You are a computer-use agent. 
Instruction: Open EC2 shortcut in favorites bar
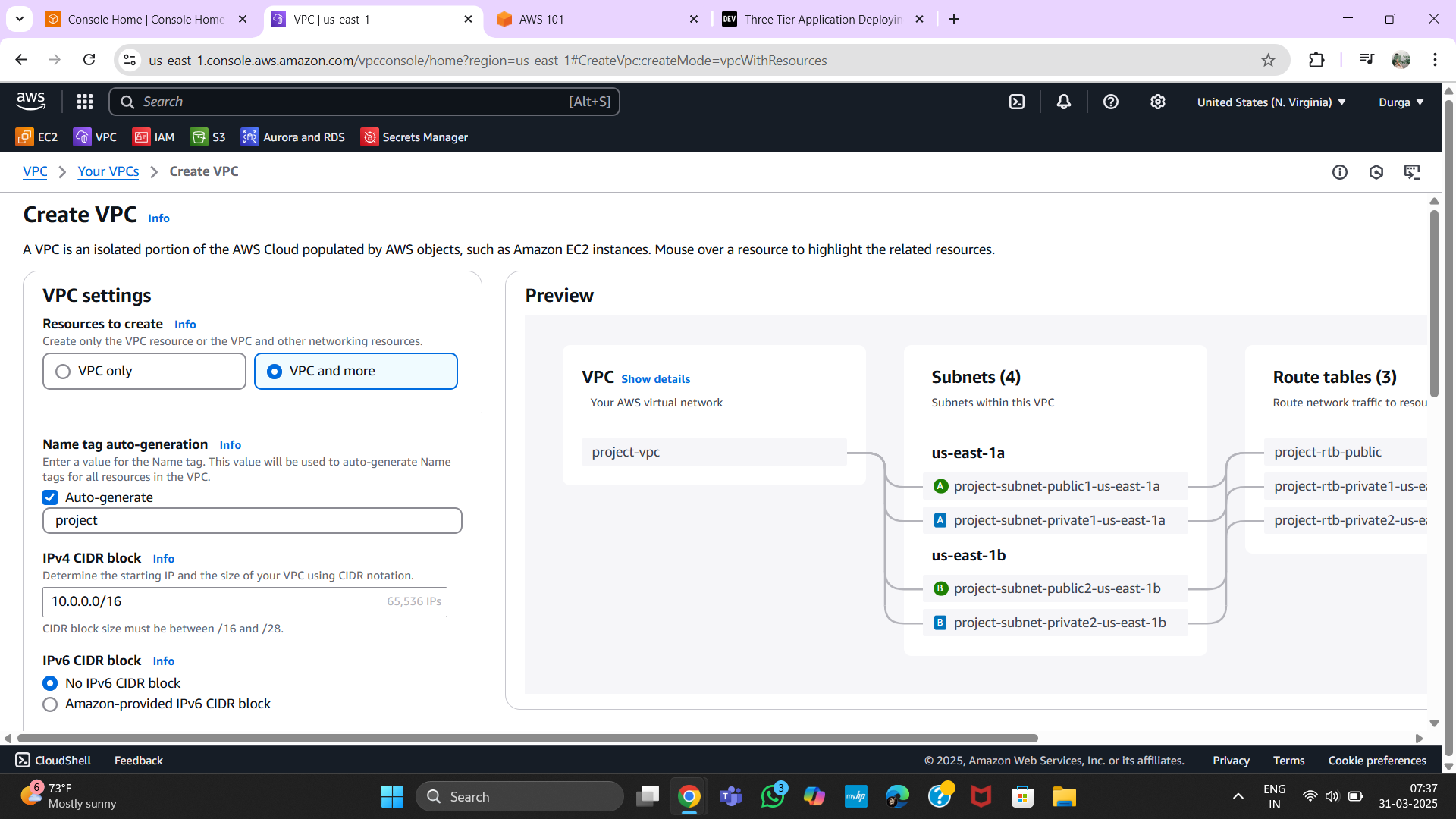tap(36, 136)
